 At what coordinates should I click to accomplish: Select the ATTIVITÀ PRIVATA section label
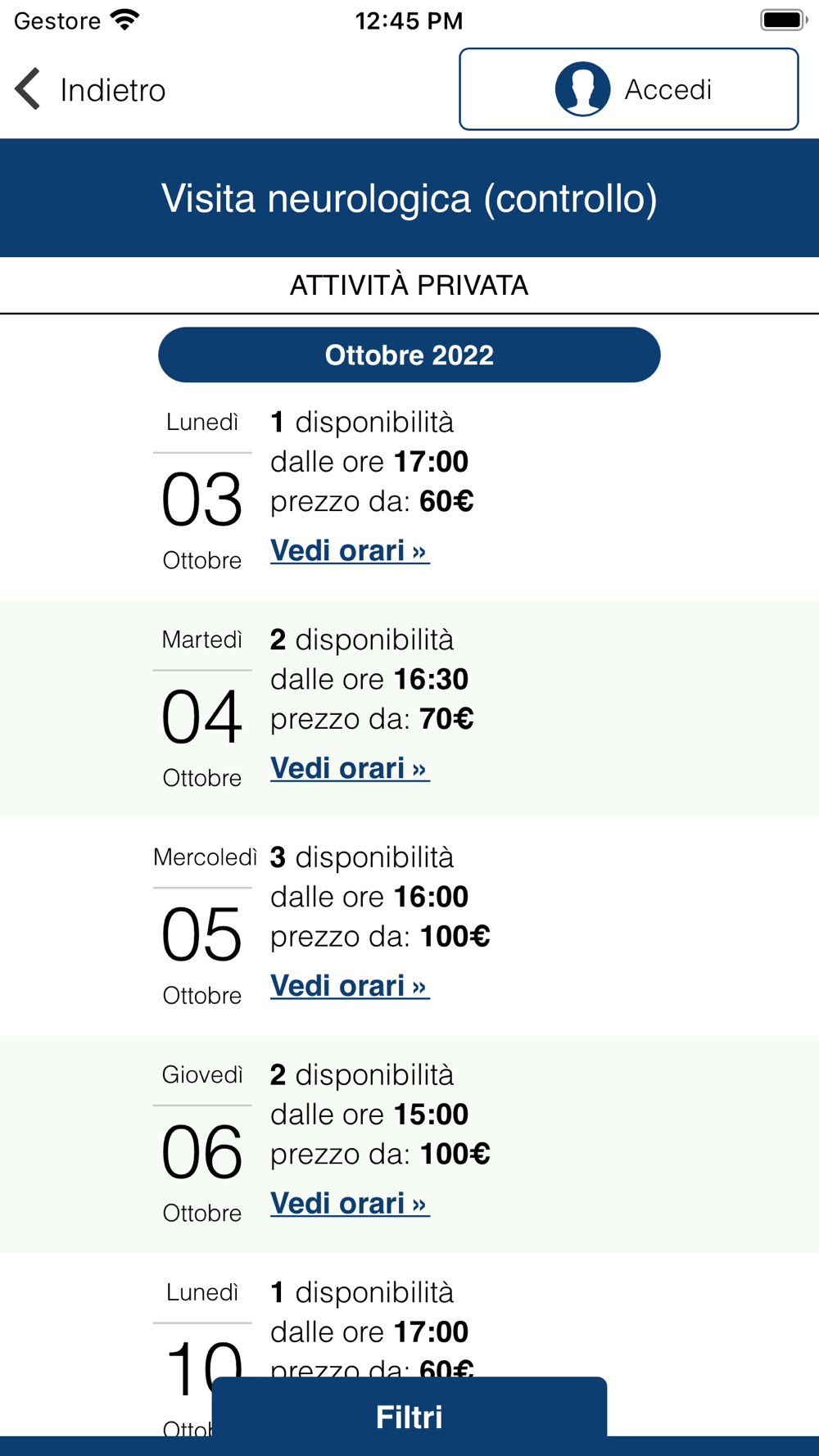pyautogui.click(x=409, y=286)
